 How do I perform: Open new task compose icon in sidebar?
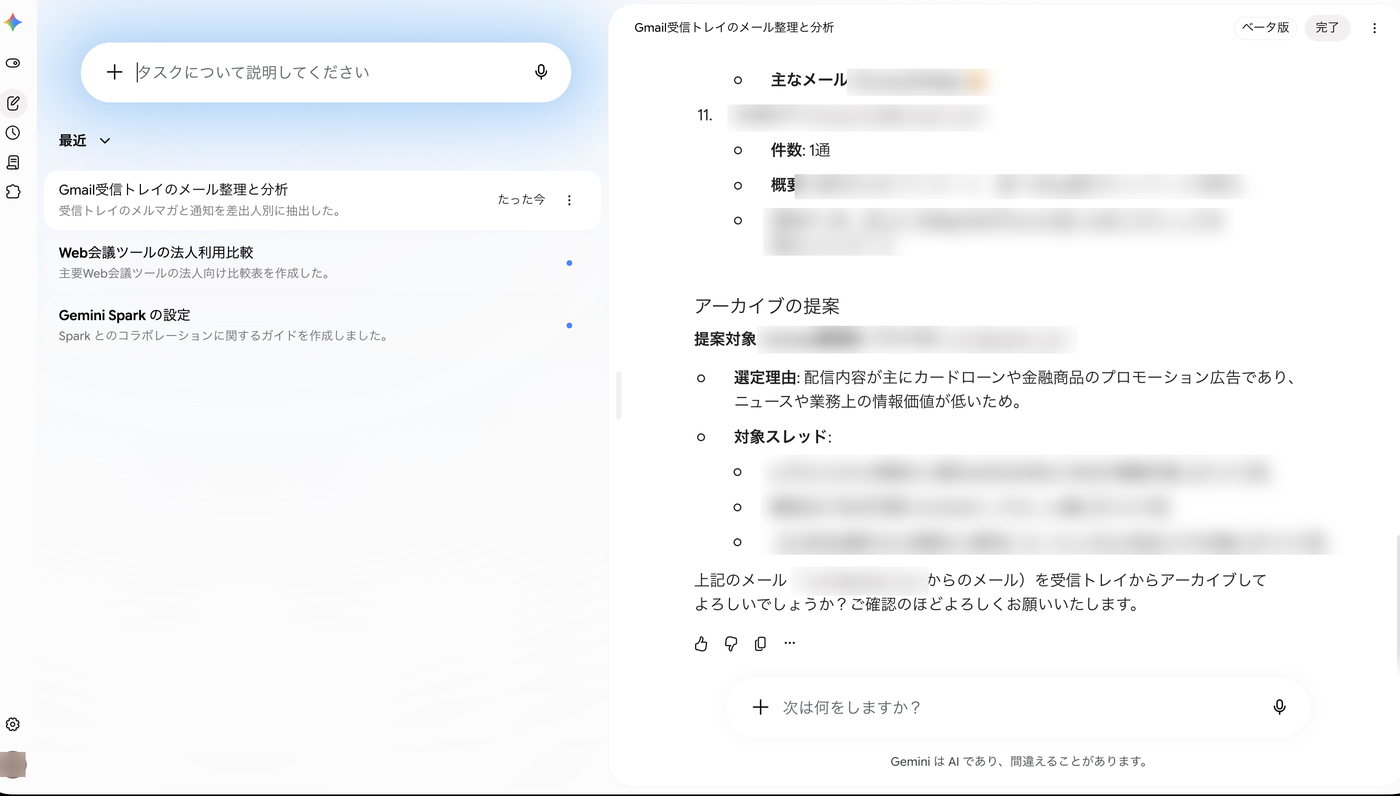tap(13, 103)
